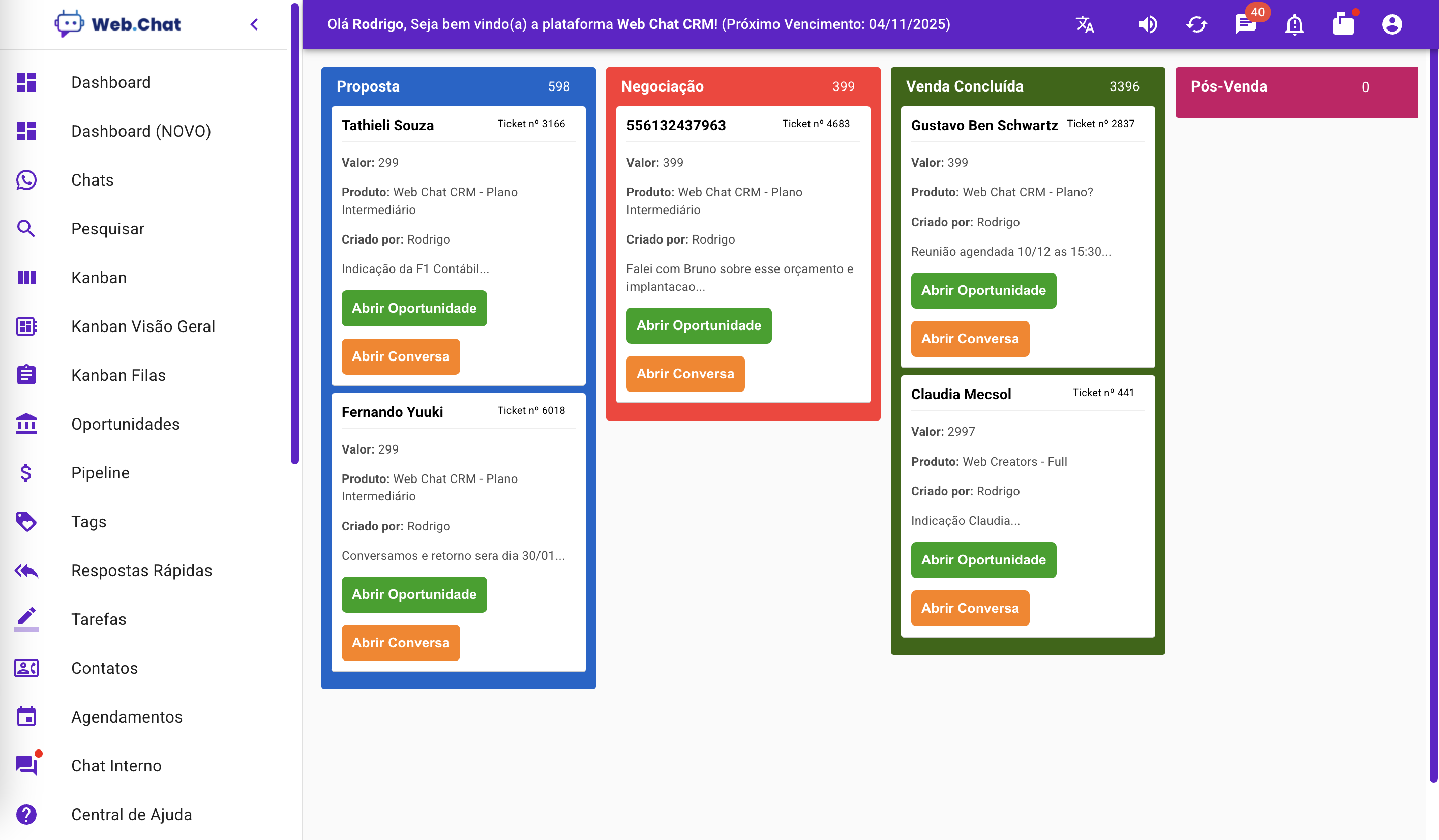Viewport: 1439px width, 840px height.
Task: Open conversation for Gustavo Ben Schwartz
Action: click(x=970, y=339)
